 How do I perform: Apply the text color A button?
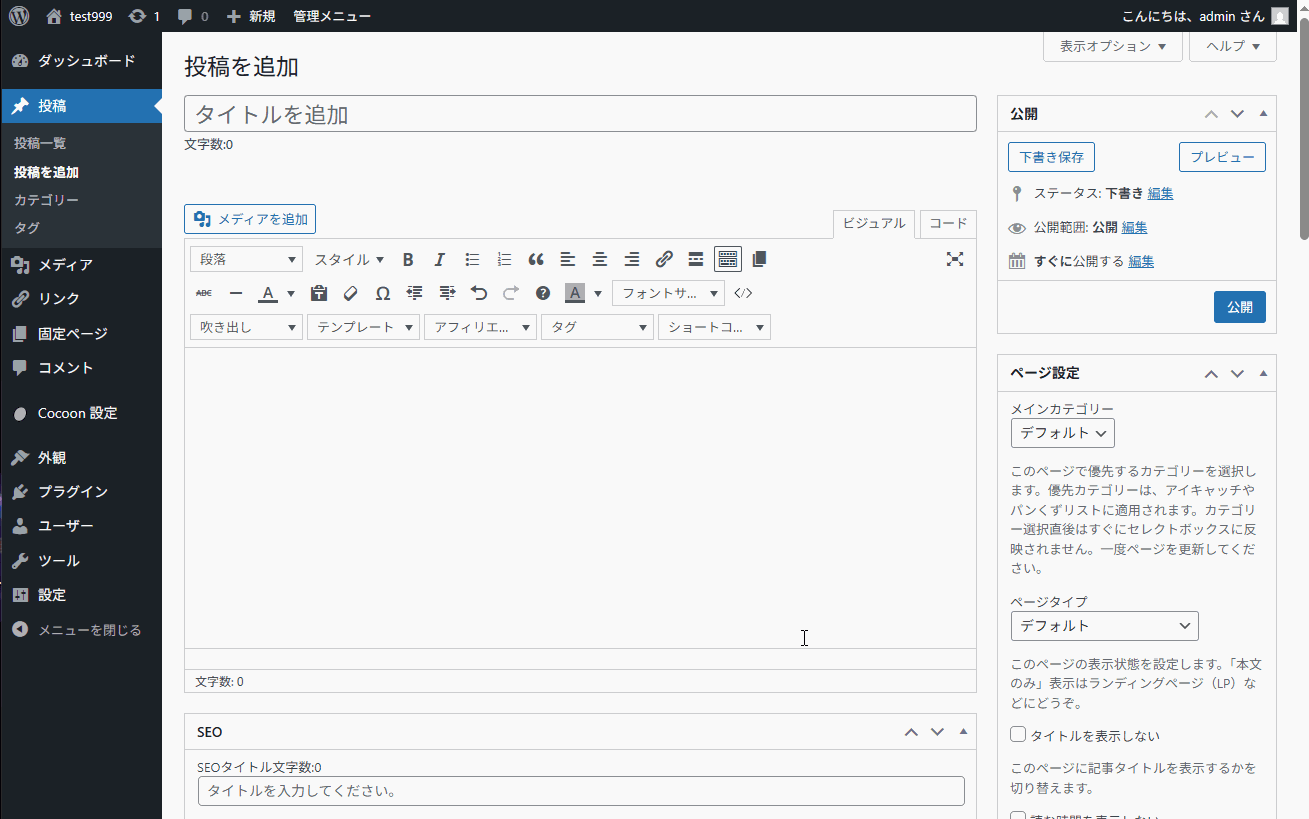point(267,293)
